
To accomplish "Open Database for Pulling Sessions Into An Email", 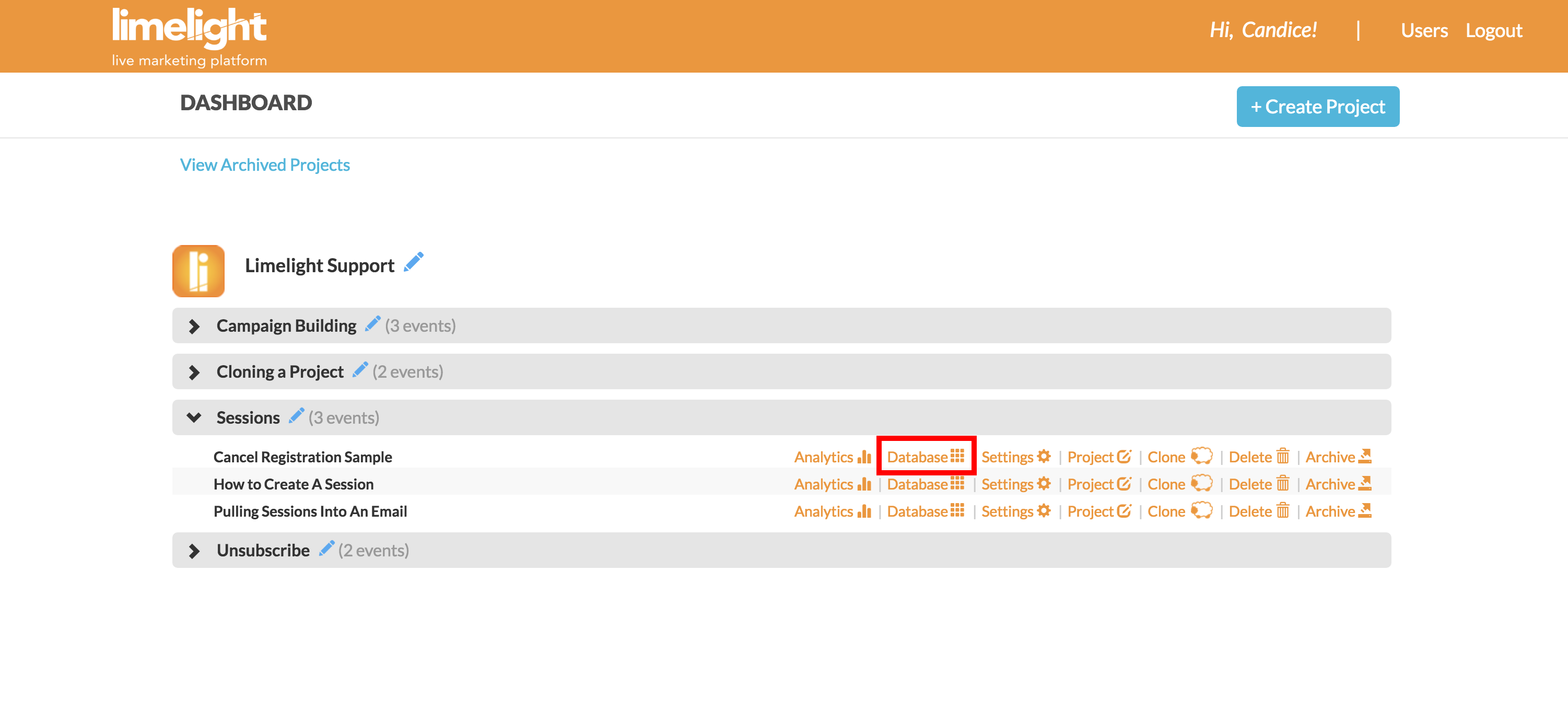I will 925,511.
